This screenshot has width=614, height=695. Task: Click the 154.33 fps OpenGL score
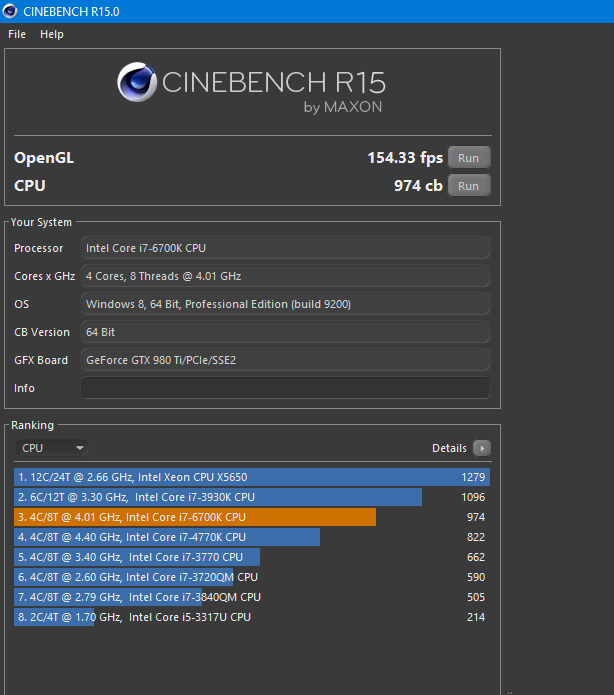(x=405, y=158)
